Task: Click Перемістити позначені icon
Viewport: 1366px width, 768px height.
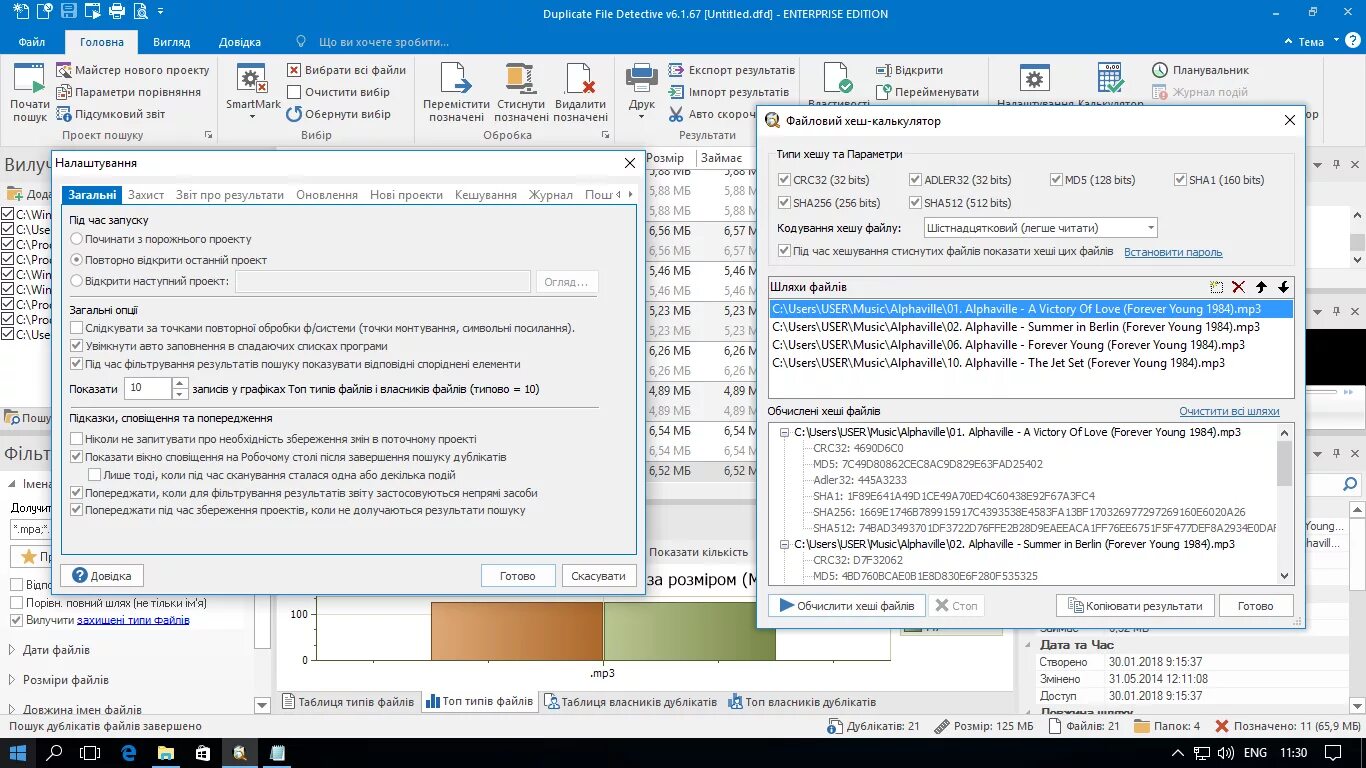Action: 457,80
